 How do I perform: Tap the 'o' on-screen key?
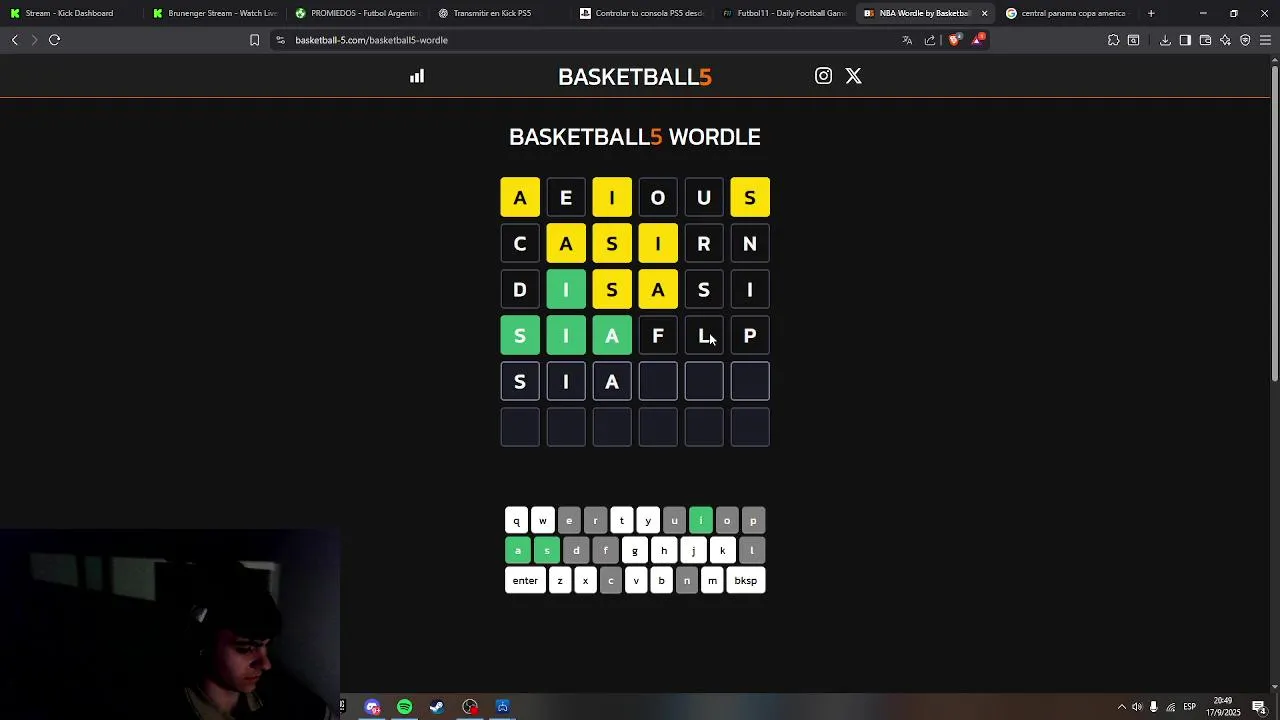[727, 520]
